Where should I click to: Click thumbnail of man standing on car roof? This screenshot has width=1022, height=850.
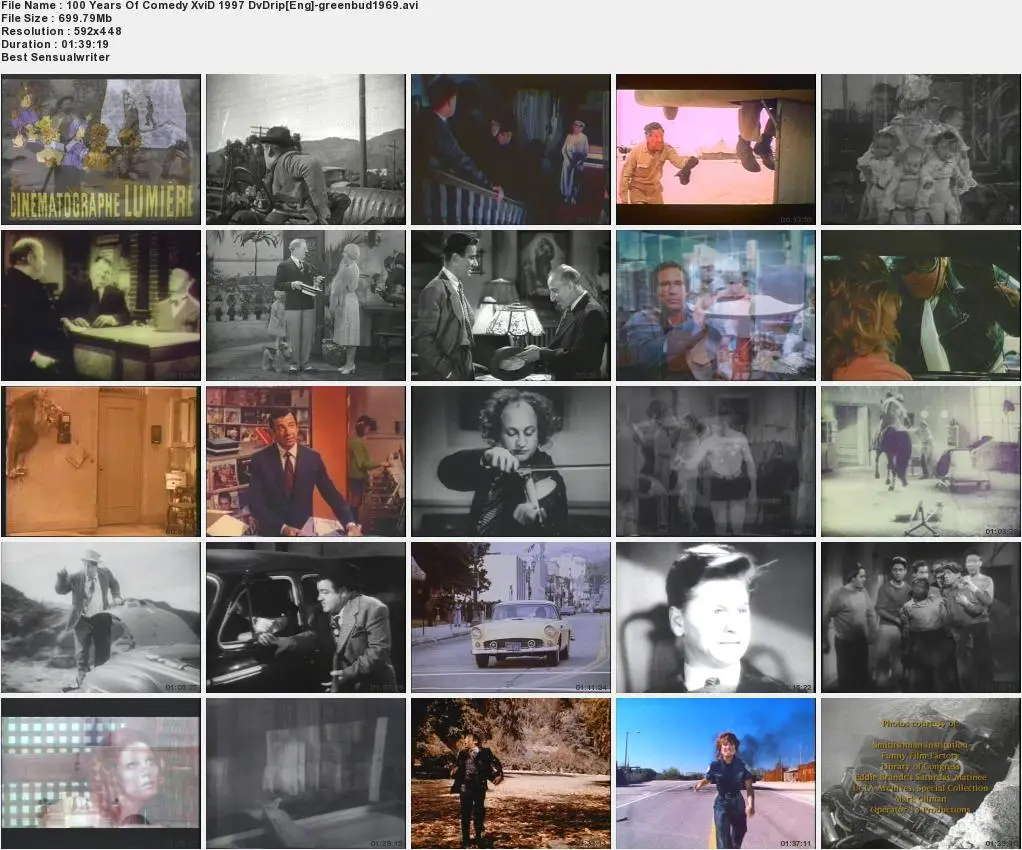click(x=101, y=617)
